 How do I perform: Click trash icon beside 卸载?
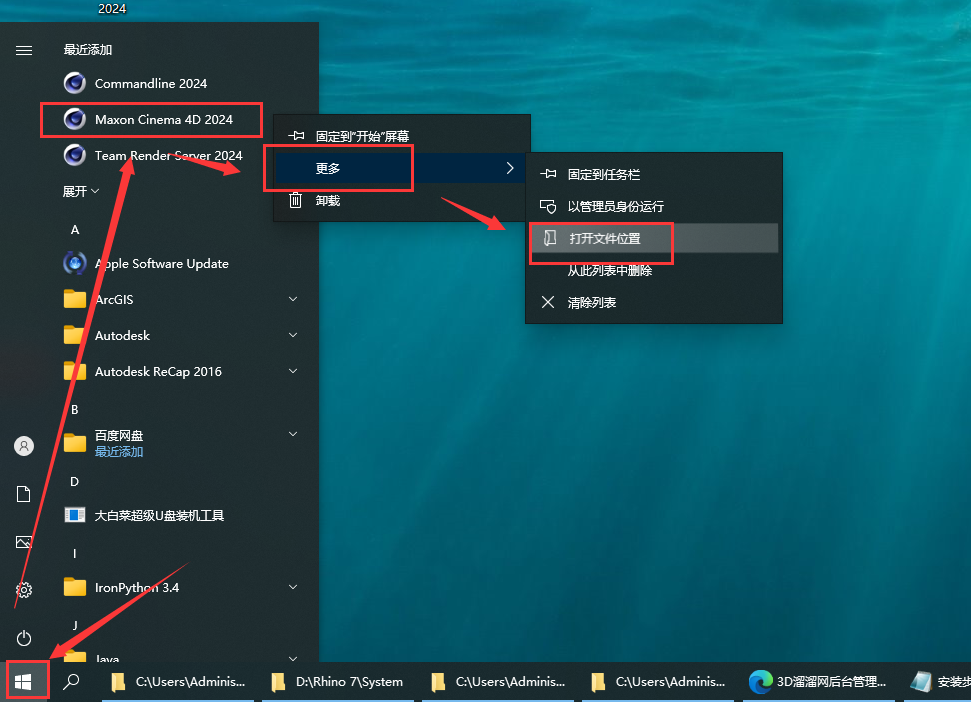click(x=296, y=200)
